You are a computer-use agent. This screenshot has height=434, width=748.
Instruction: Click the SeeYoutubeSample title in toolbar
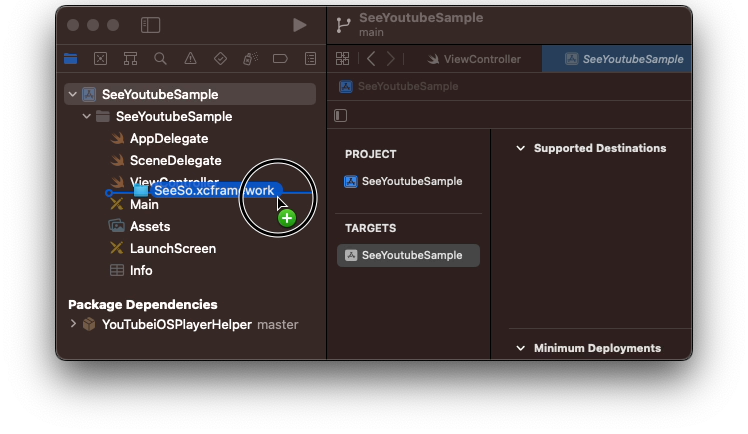tap(421, 18)
